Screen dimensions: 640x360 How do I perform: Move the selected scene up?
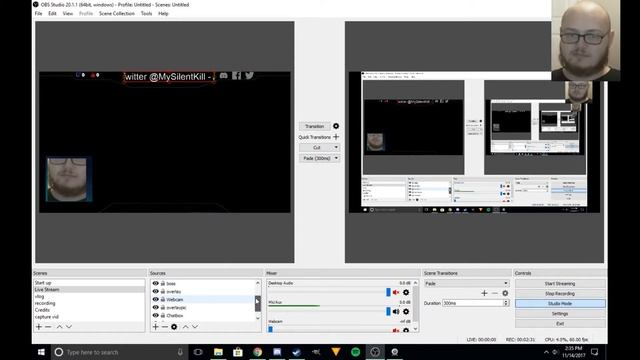tap(60, 327)
